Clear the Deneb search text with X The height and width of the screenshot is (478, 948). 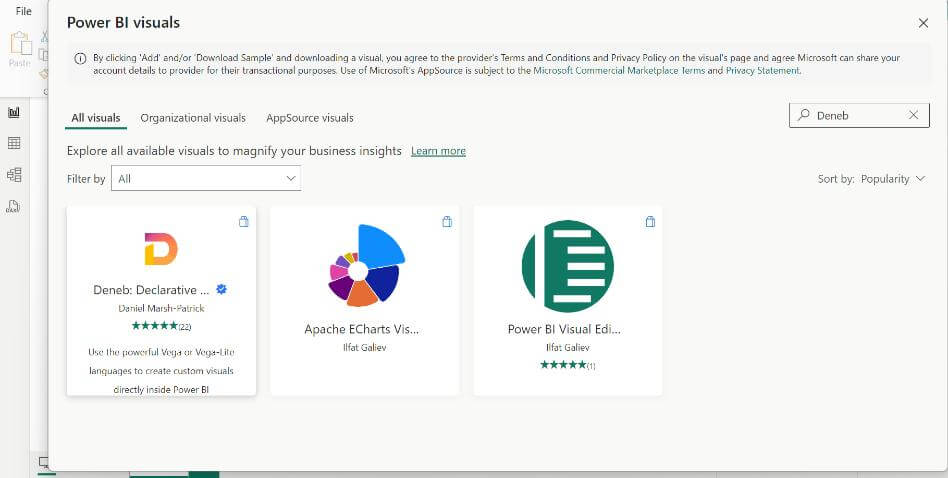point(914,115)
